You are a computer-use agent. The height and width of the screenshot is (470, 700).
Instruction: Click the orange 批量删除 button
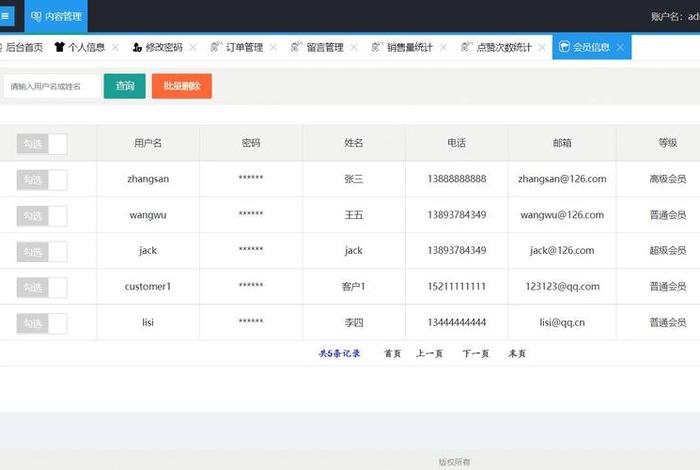[x=182, y=86]
